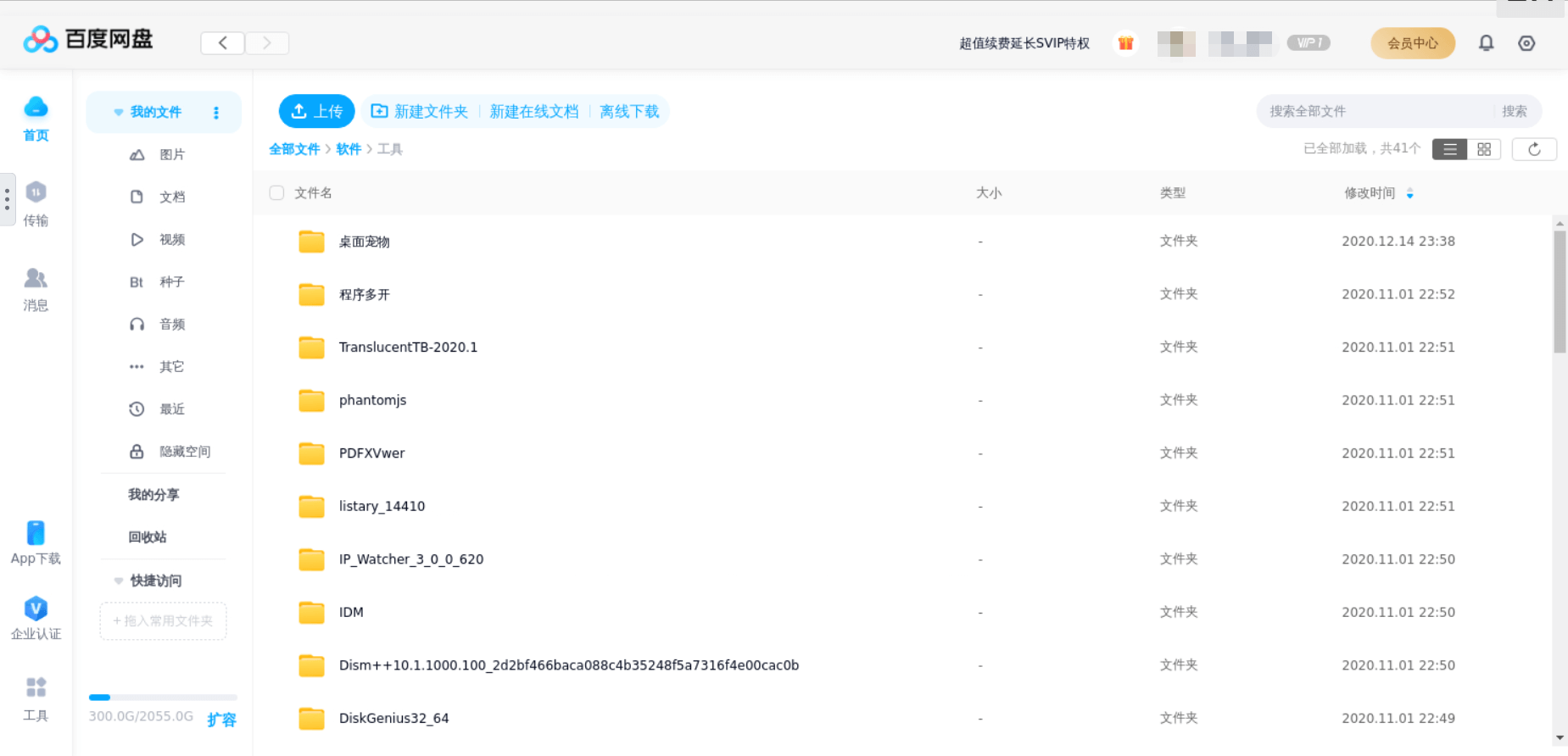The image size is (1568, 756).
Task: Switch to grid view icon
Action: pyautogui.click(x=1484, y=149)
